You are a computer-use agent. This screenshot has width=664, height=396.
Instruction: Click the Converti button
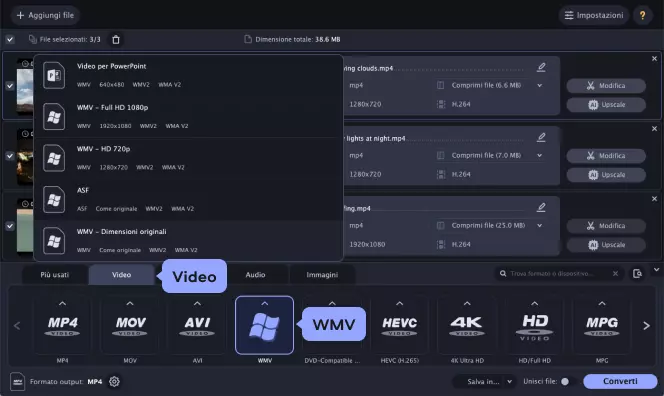(620, 381)
